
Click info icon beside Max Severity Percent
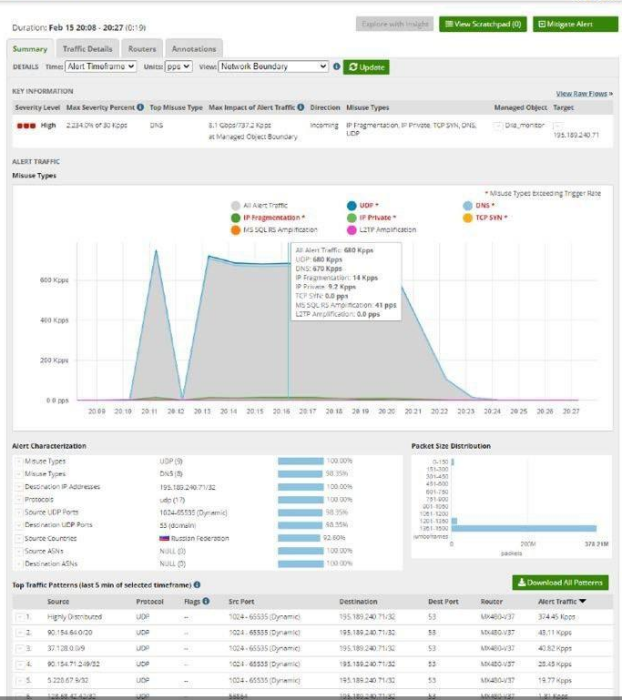click(140, 107)
